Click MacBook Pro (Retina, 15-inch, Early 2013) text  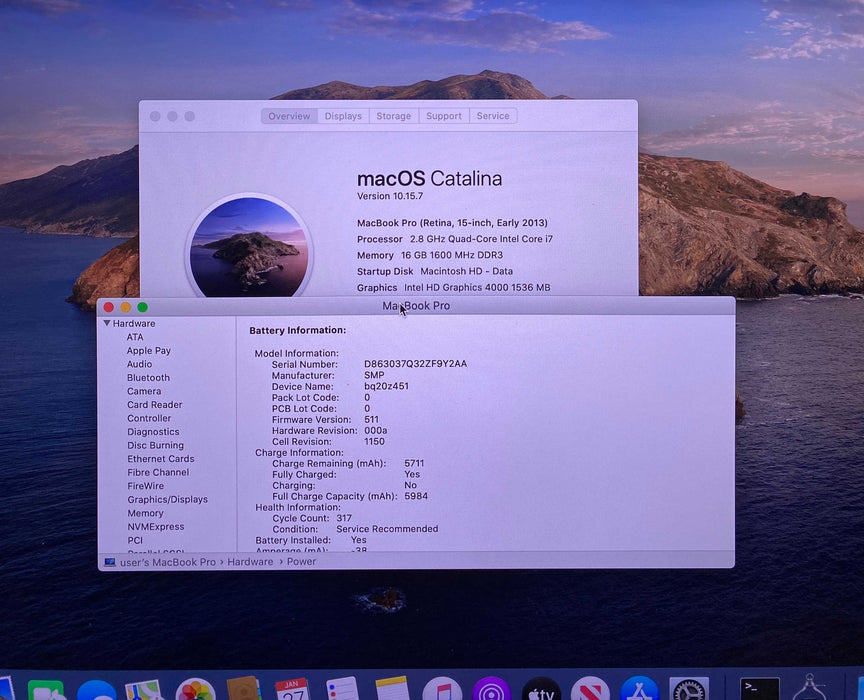tap(452, 223)
